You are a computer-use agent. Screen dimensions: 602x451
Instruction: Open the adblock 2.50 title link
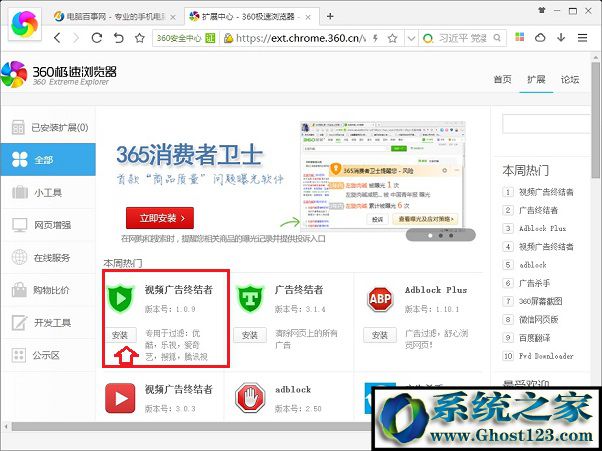coord(293,390)
